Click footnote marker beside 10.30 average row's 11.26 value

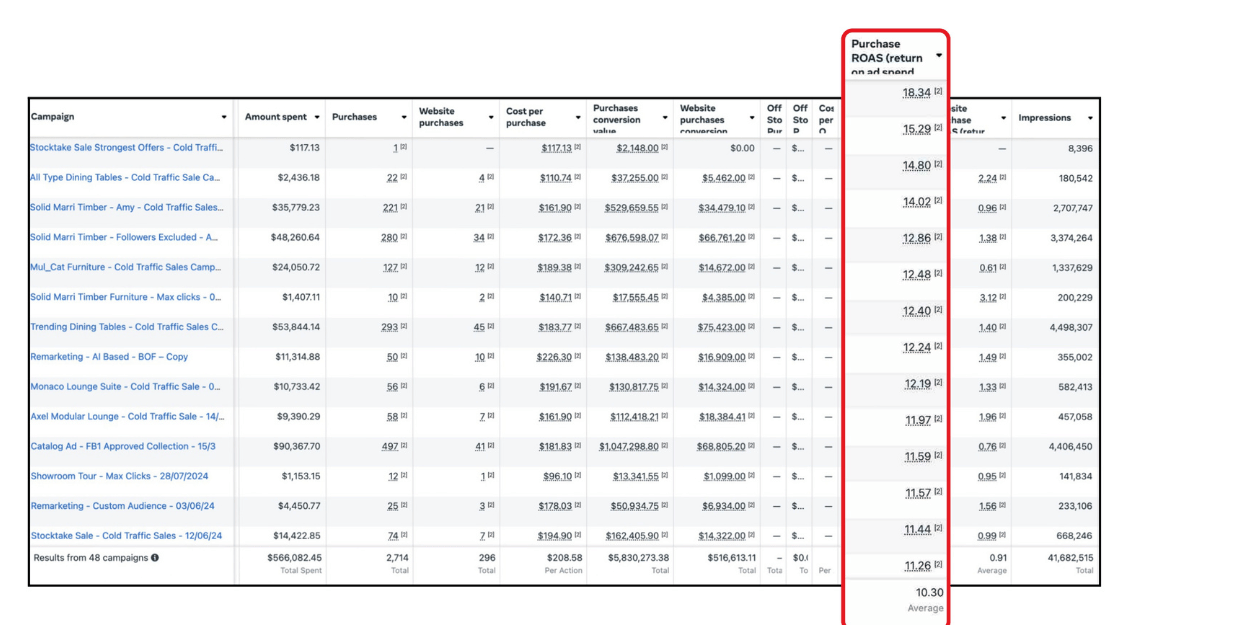click(938, 565)
